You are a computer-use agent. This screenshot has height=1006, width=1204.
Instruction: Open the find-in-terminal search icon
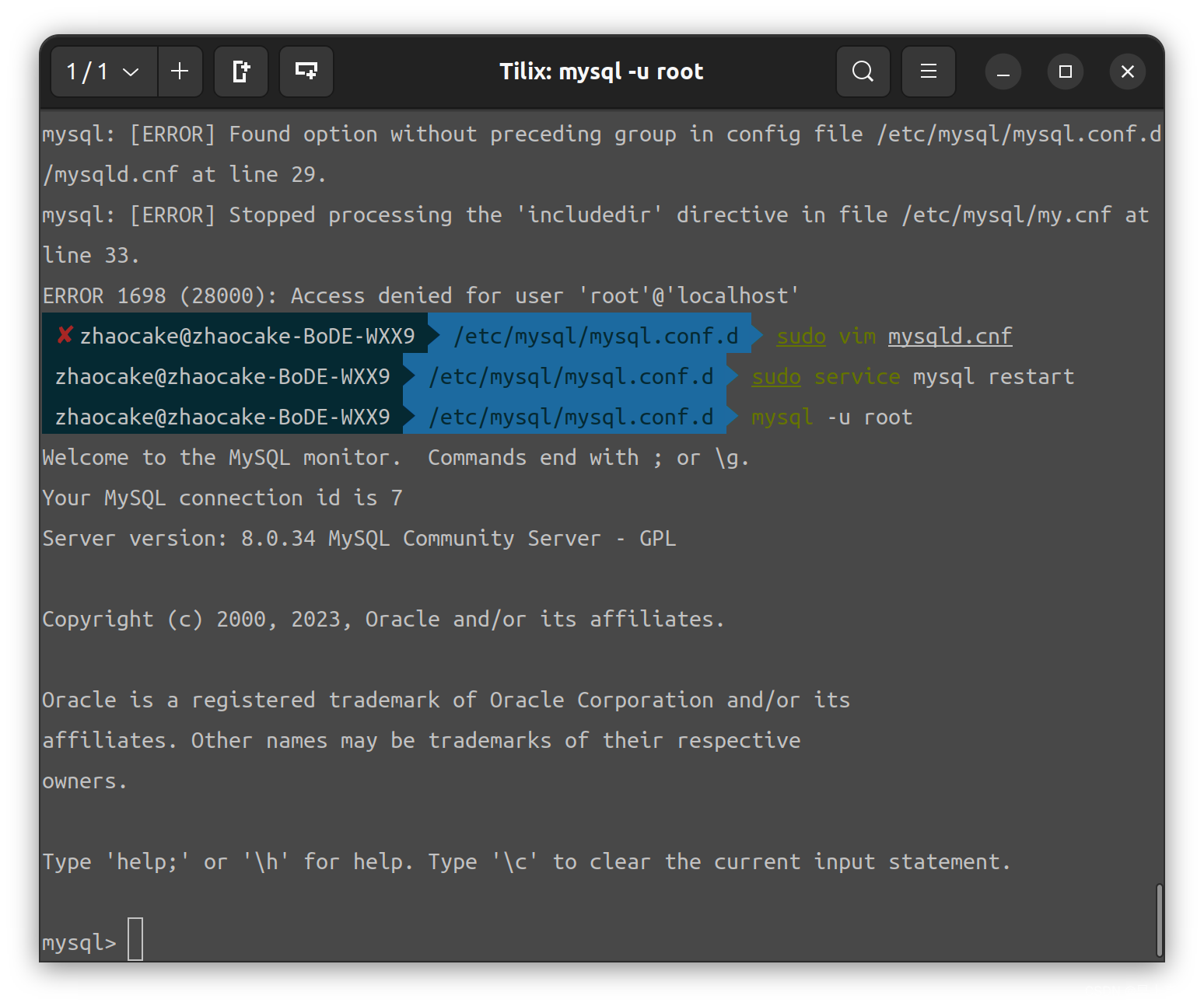point(863,72)
